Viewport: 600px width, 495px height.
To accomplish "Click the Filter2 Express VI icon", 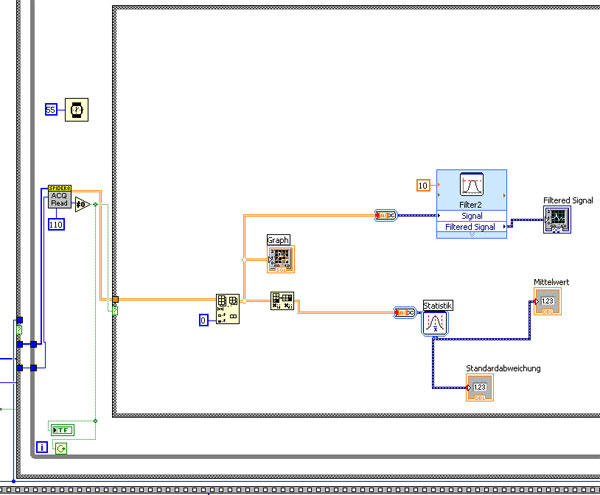I will [x=471, y=184].
